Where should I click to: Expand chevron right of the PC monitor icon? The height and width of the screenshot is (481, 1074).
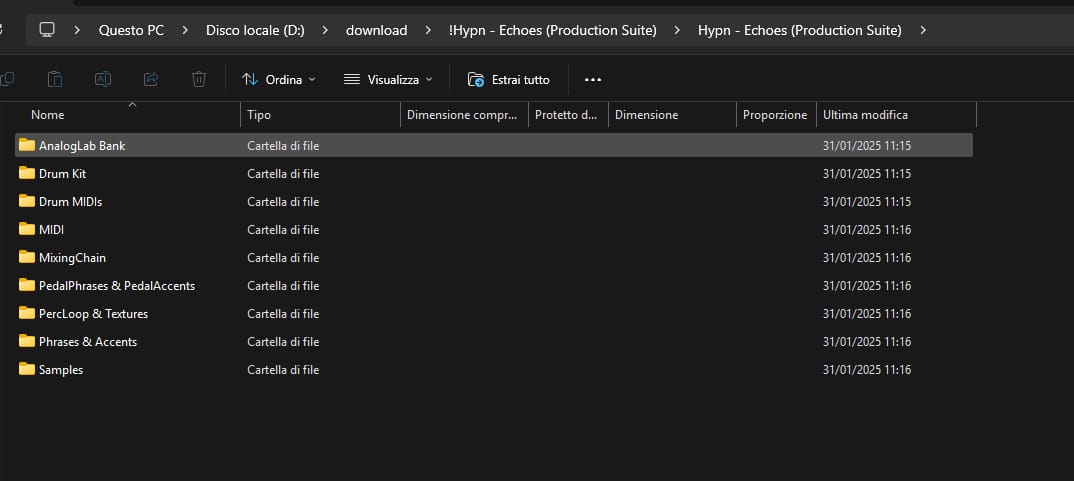[x=77, y=30]
